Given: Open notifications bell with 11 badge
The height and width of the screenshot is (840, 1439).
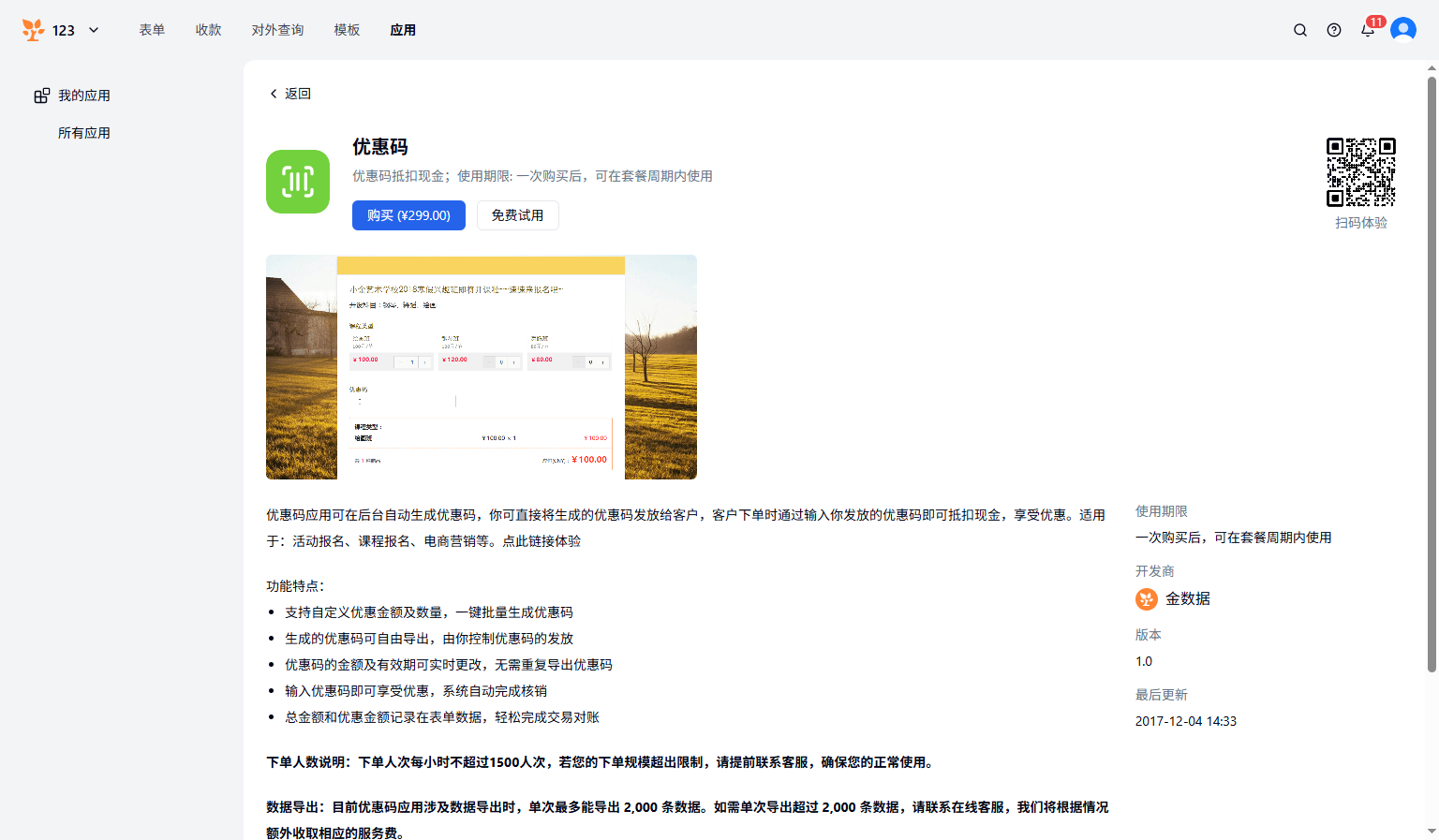Looking at the screenshot, I should tap(1368, 30).
